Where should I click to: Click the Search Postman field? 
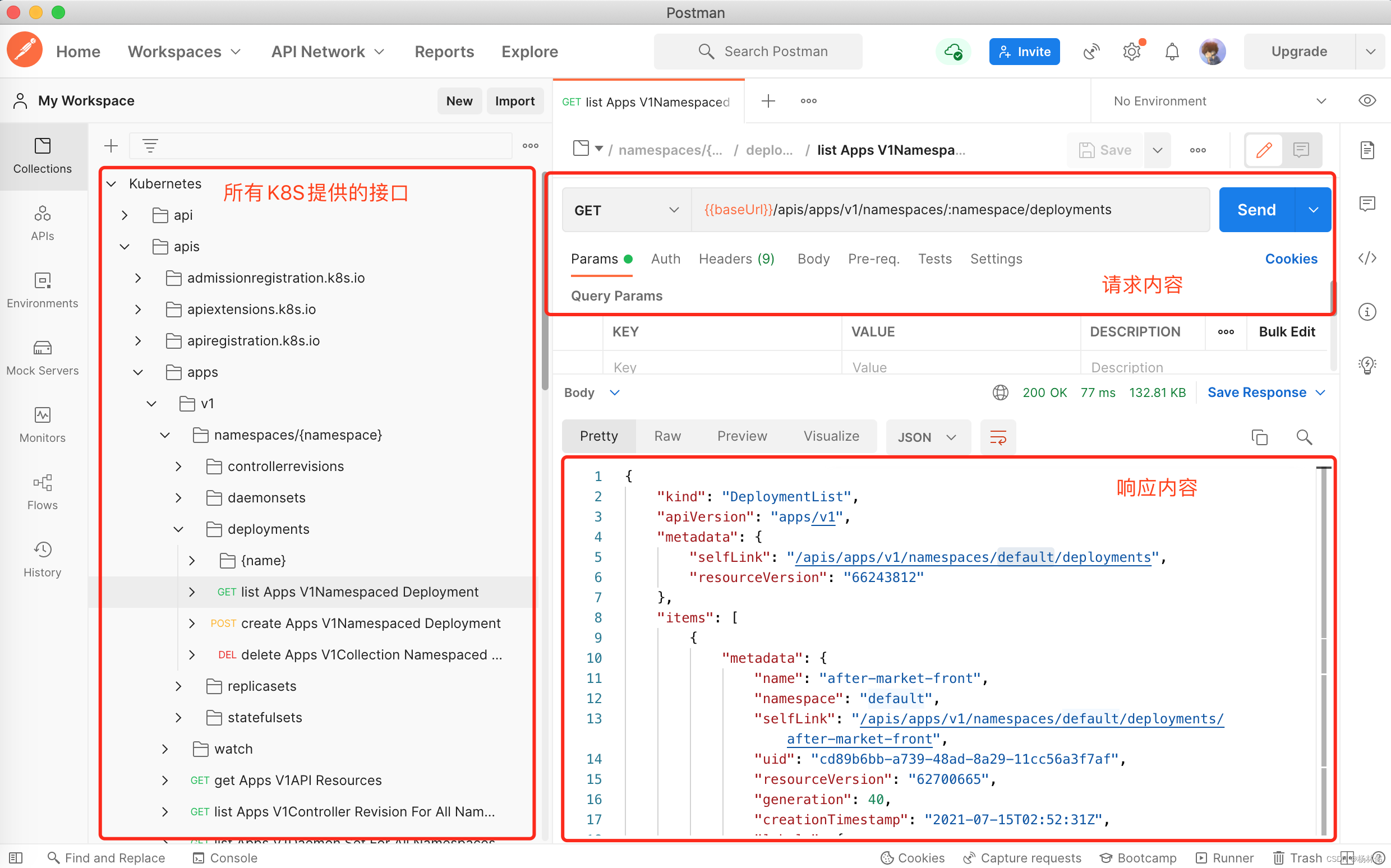click(758, 52)
